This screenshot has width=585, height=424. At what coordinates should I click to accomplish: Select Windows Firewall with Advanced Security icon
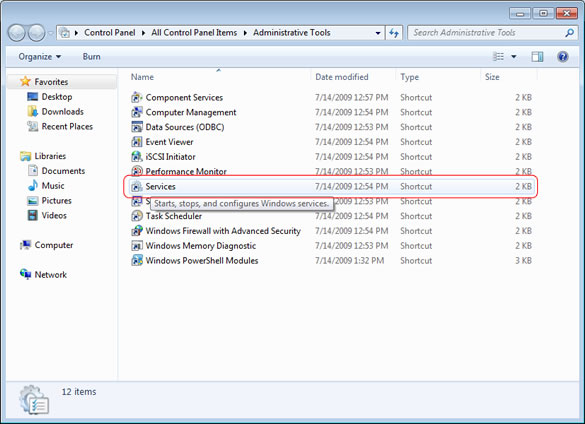click(x=137, y=231)
